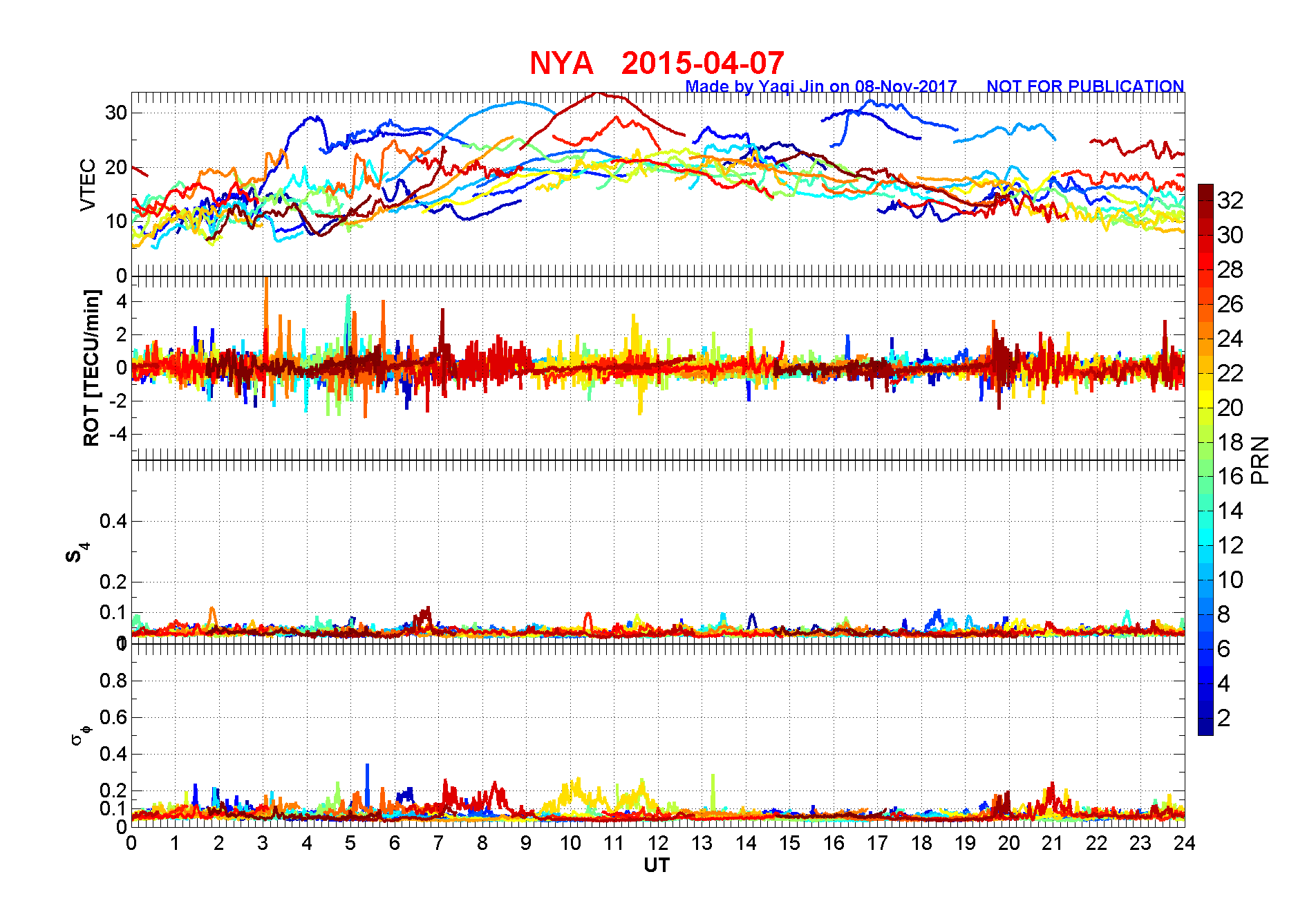
Task: Click colorbar tick label '30'
Action: (x=1230, y=235)
